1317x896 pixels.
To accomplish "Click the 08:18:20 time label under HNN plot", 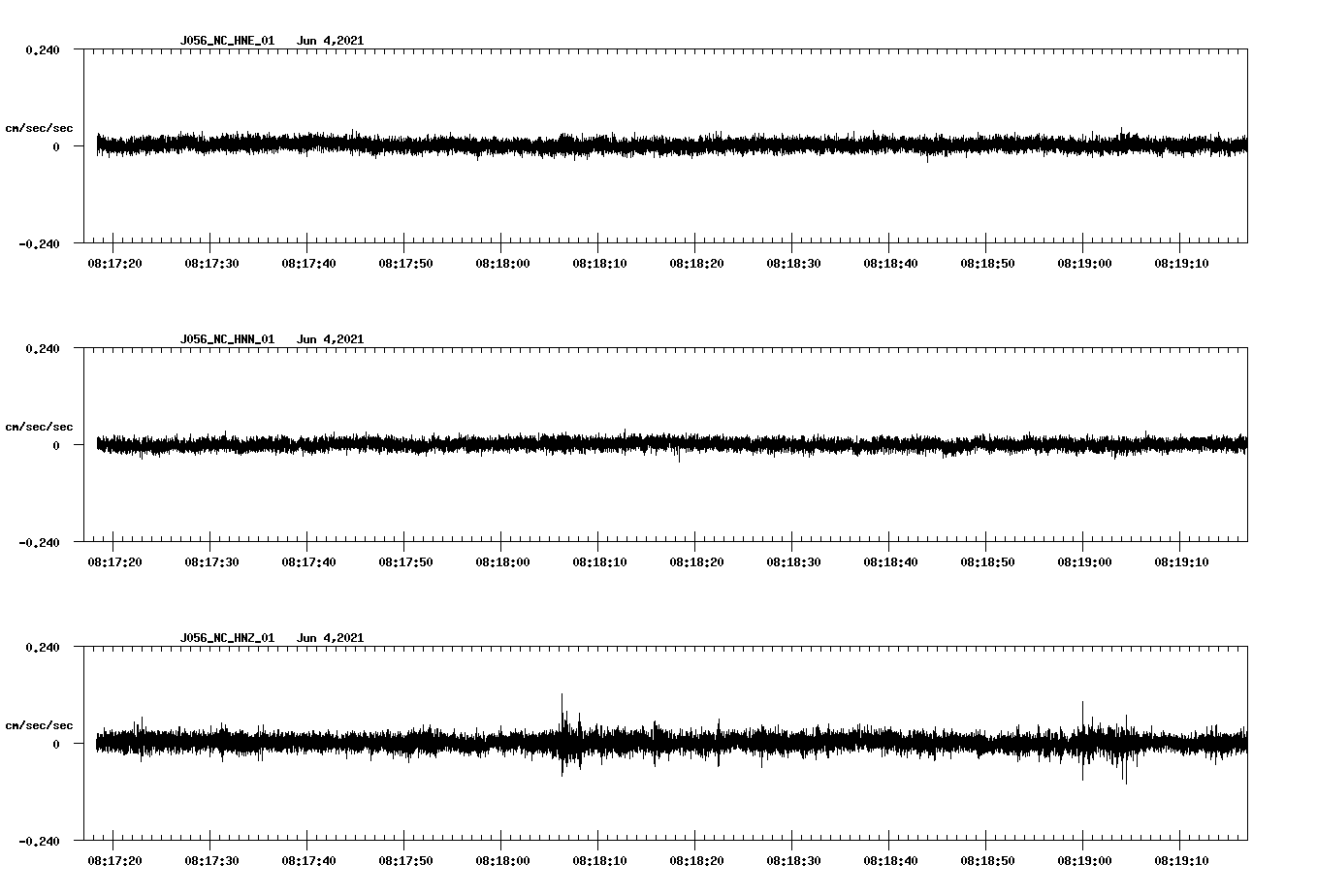I will coord(696,562).
